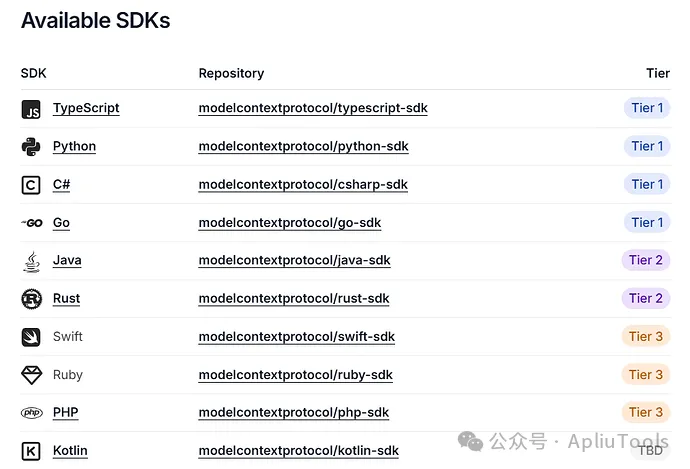Follow the modelcontextprotocol/go-sdk repository link
Viewport: 690px width, 469px height.
[290, 223]
